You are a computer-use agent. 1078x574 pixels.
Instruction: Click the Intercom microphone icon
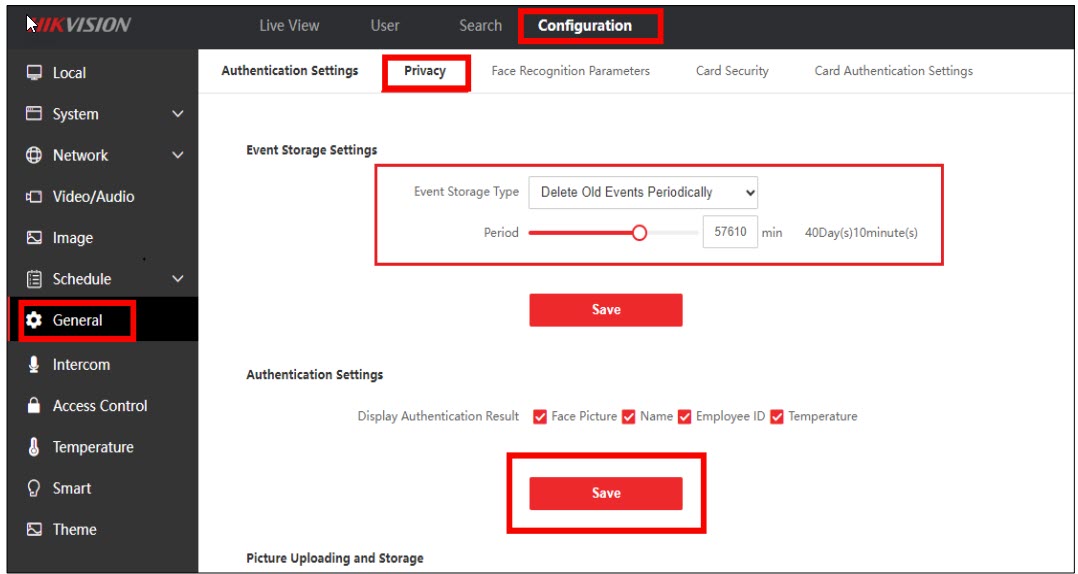34,365
